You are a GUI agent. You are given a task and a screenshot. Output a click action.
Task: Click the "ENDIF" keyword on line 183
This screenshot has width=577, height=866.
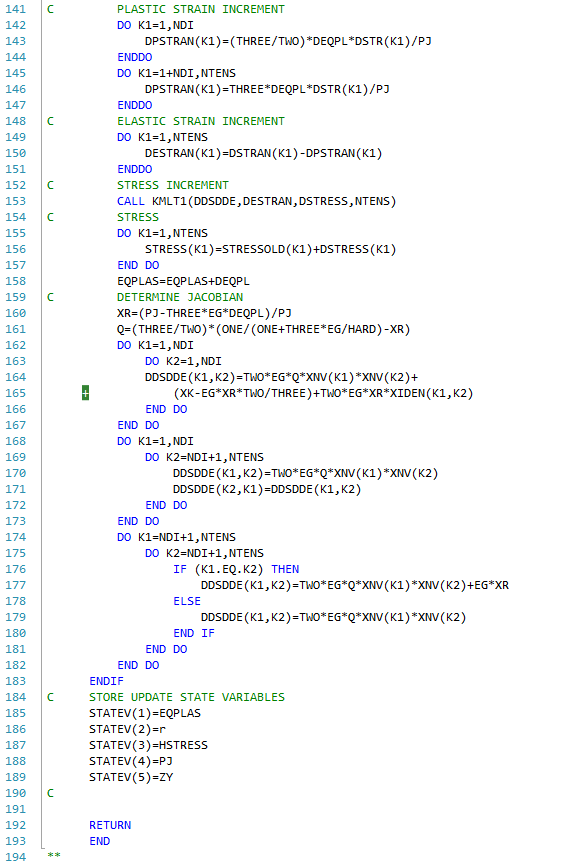click(107, 682)
